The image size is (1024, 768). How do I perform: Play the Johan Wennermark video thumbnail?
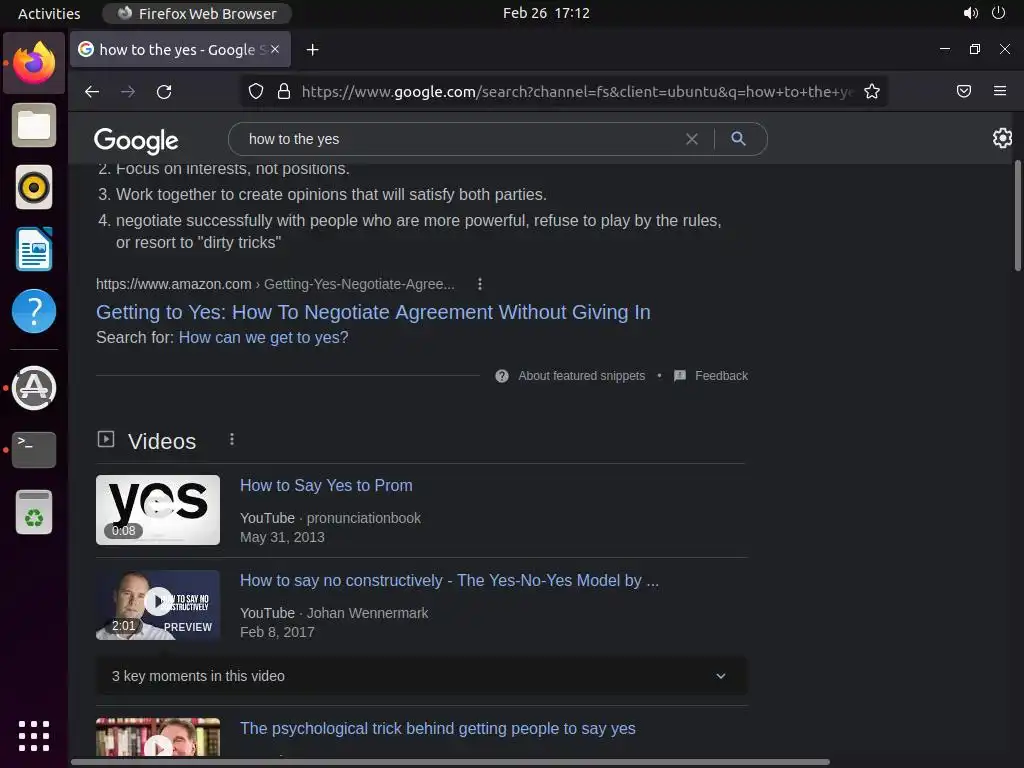(x=158, y=605)
